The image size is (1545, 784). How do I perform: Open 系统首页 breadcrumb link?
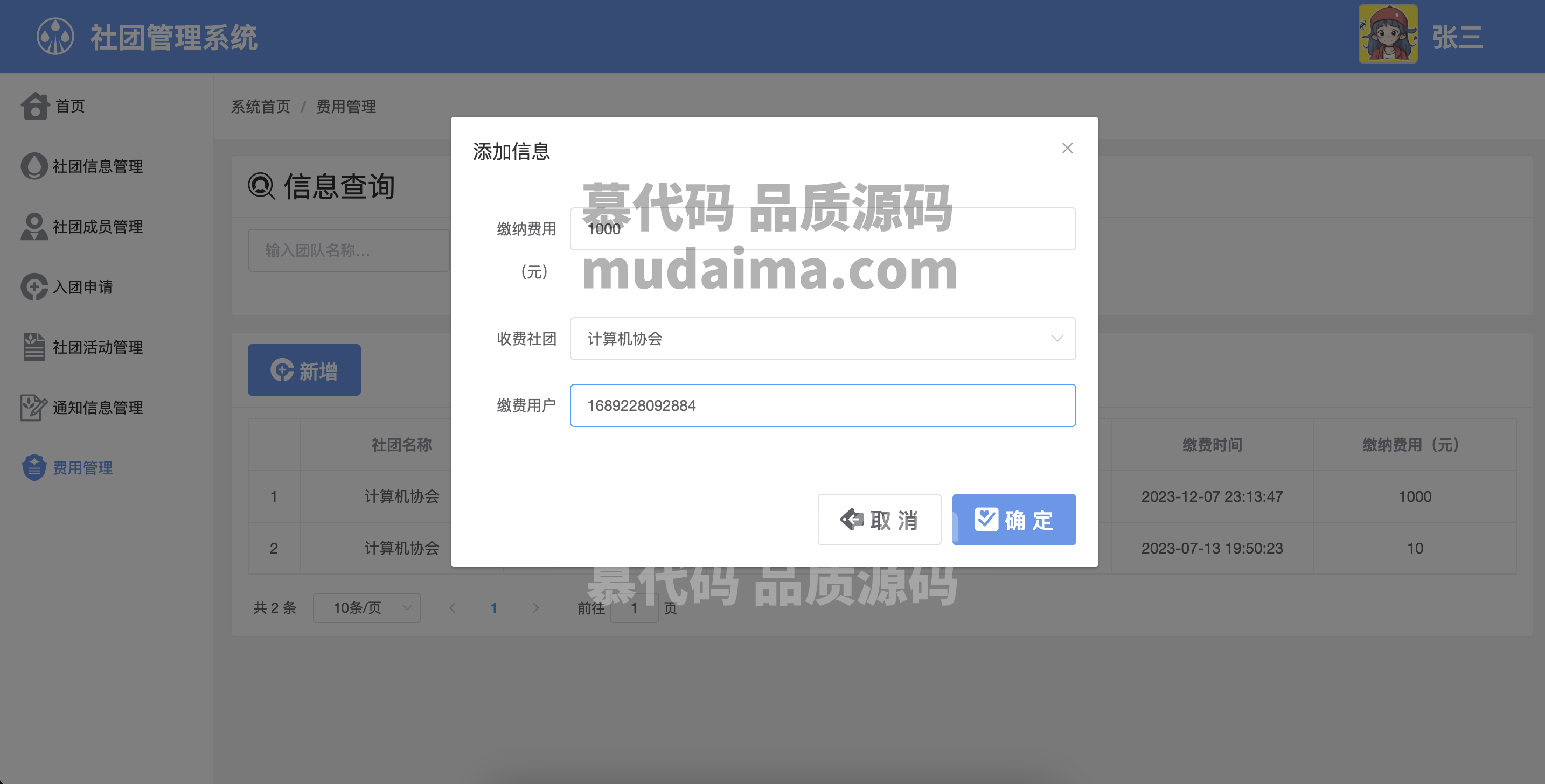point(261,107)
